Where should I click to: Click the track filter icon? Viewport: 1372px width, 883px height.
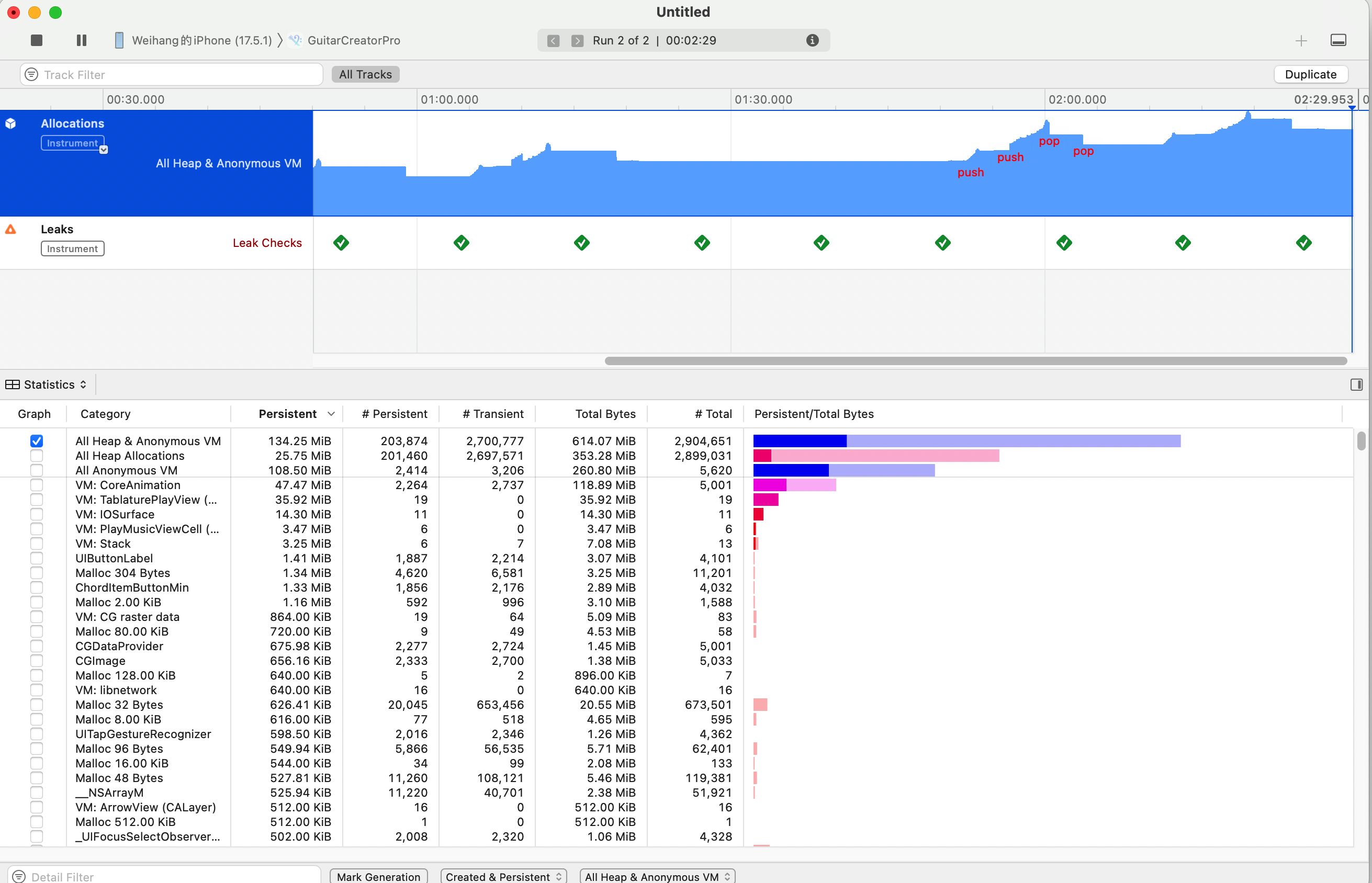[31, 74]
